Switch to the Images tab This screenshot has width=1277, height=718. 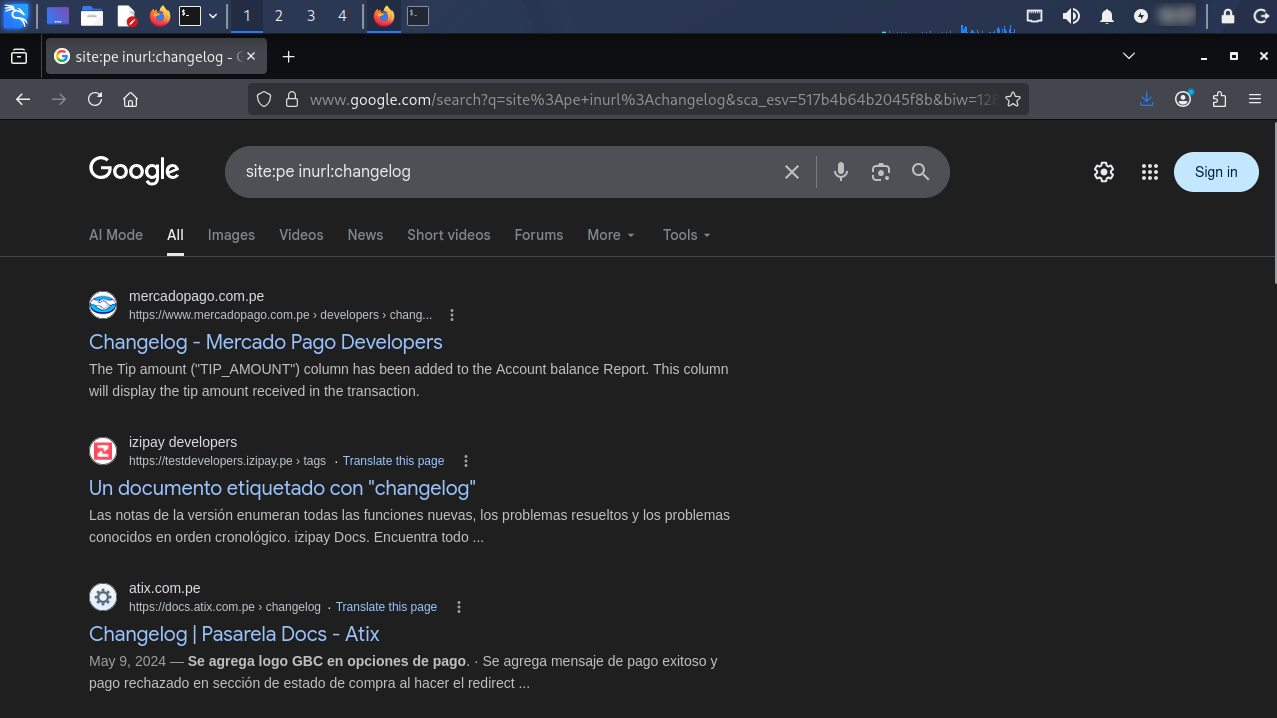coord(231,235)
